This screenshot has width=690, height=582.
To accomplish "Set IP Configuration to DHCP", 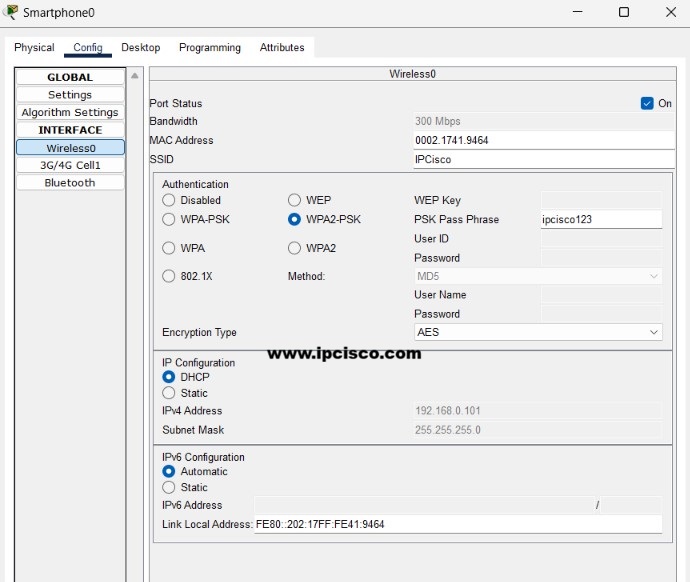I will 169,377.
